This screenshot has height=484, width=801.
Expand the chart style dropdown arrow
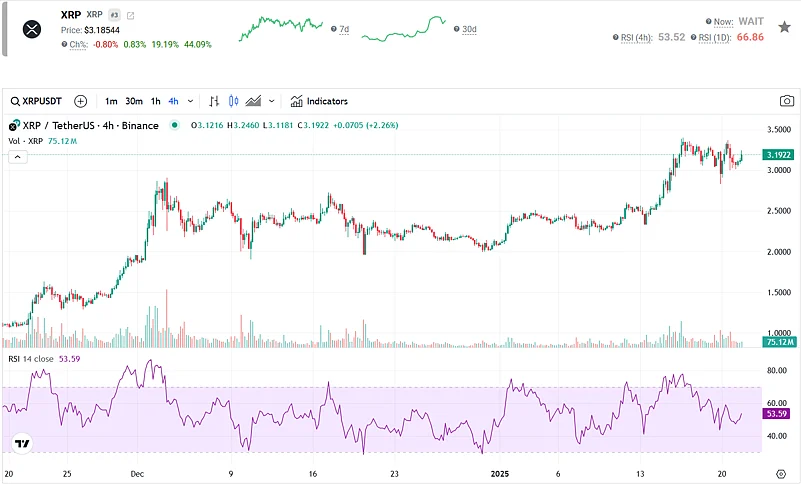point(271,101)
